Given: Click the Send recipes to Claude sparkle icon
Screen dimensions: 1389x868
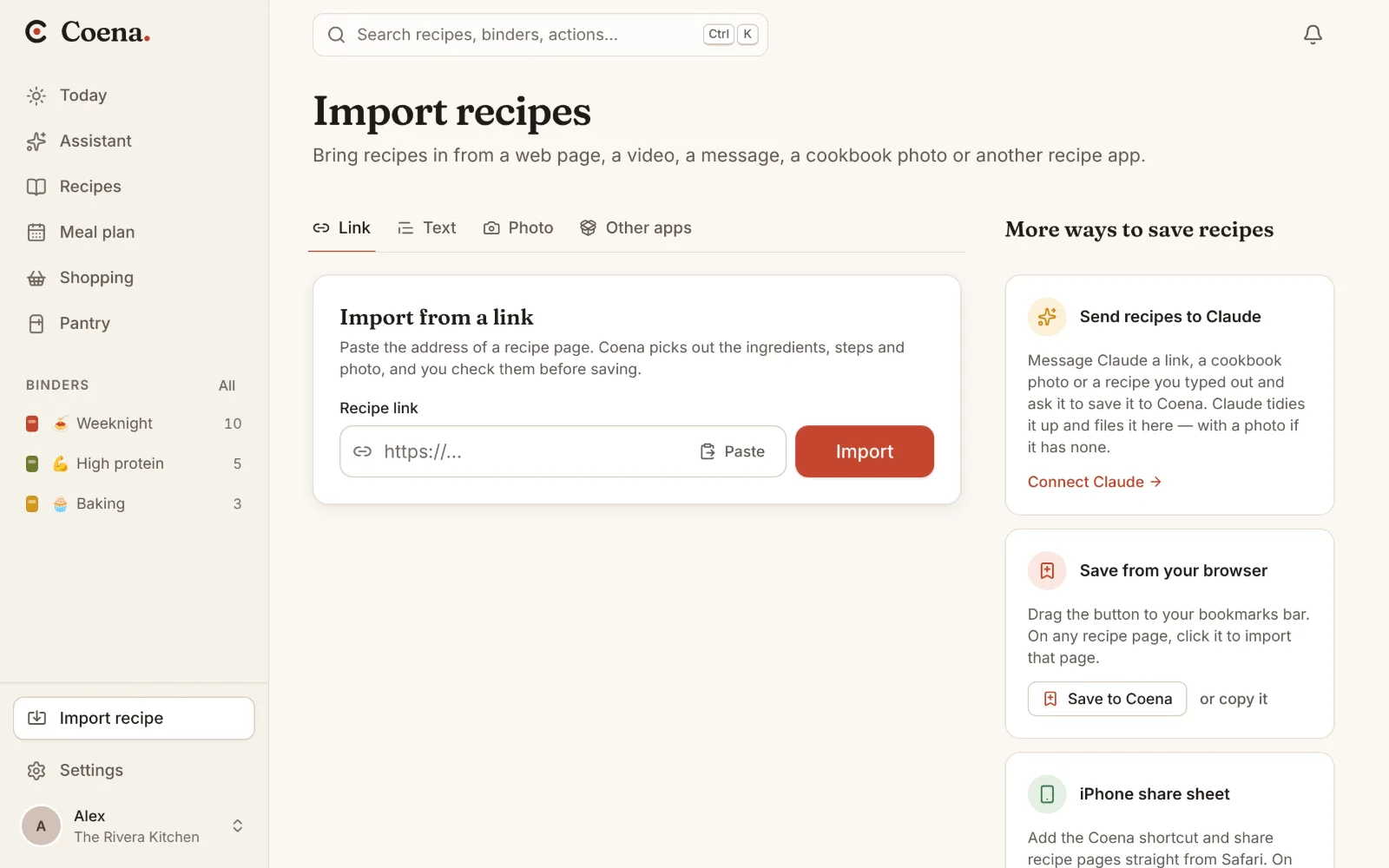Looking at the screenshot, I should [1047, 317].
